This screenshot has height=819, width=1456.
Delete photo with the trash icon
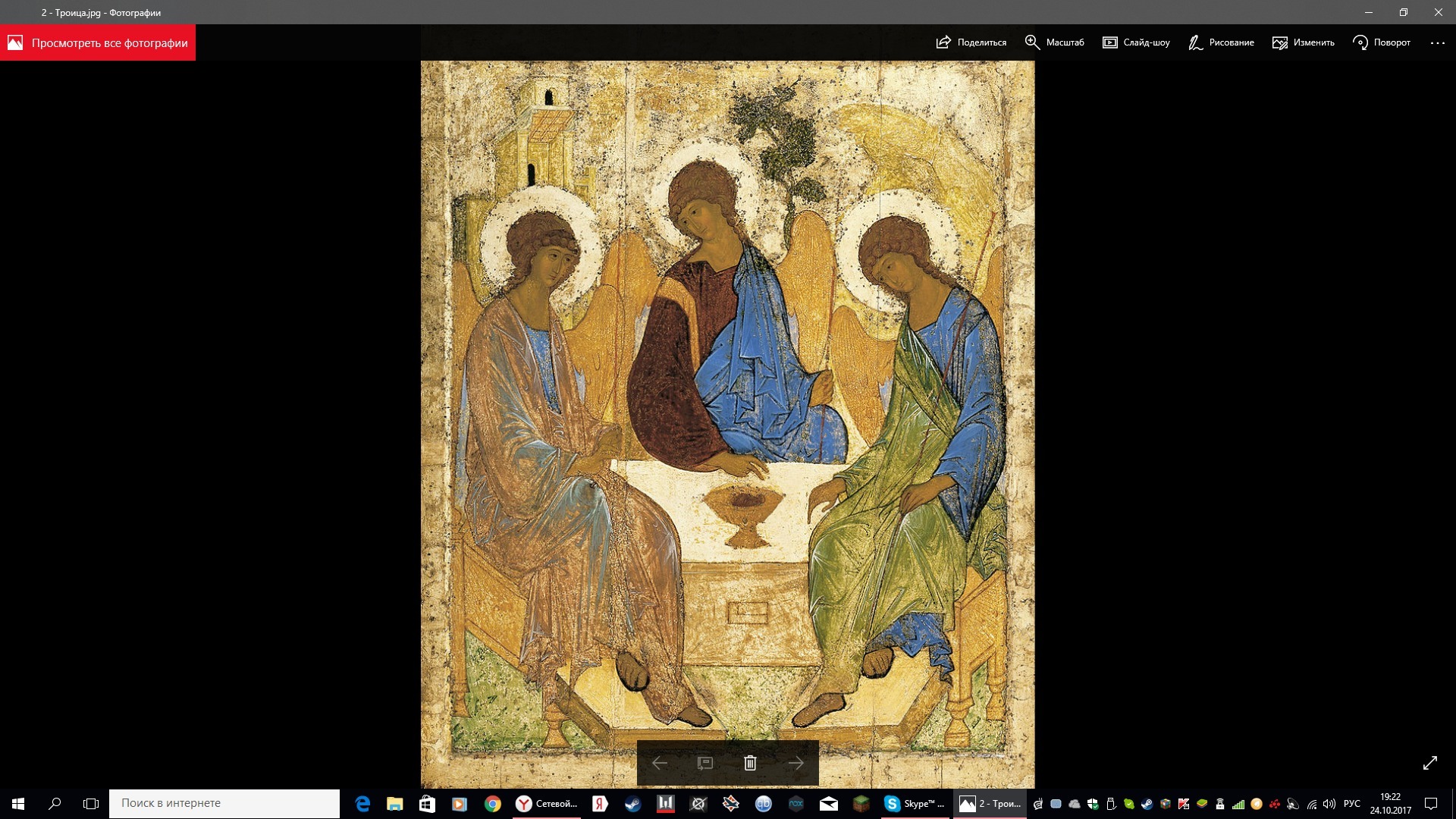[x=750, y=763]
